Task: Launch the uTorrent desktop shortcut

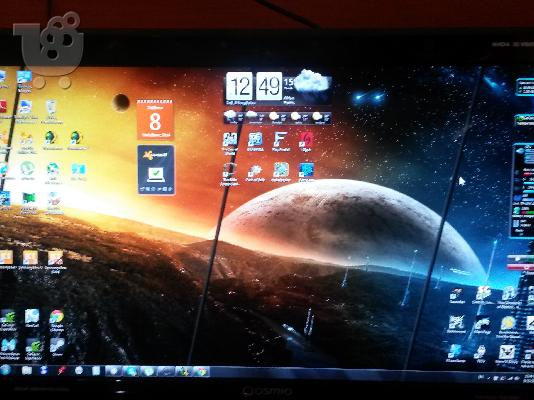Action: coord(27,169)
